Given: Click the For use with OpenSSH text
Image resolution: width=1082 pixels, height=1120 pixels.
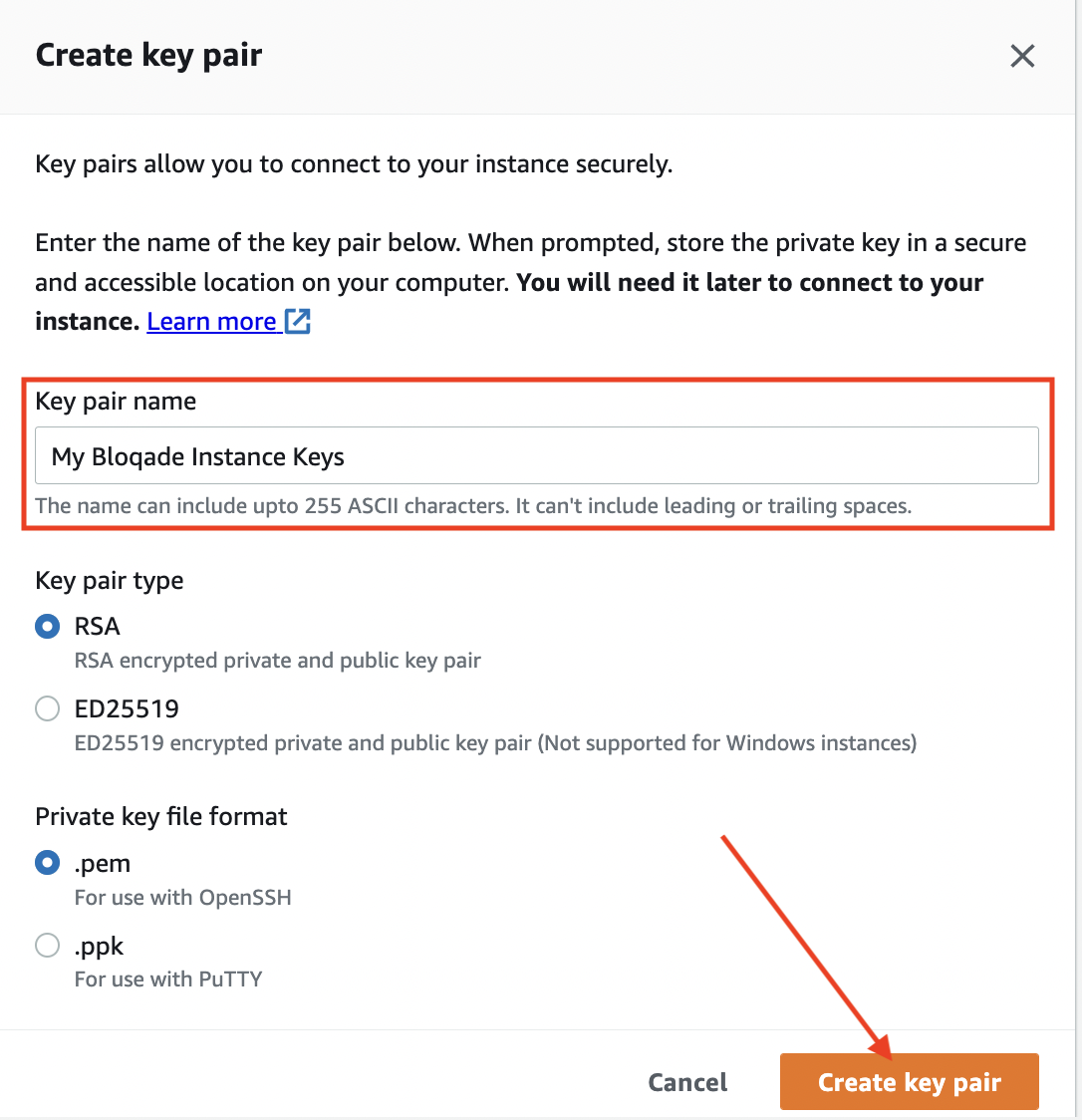Looking at the screenshot, I should (183, 897).
